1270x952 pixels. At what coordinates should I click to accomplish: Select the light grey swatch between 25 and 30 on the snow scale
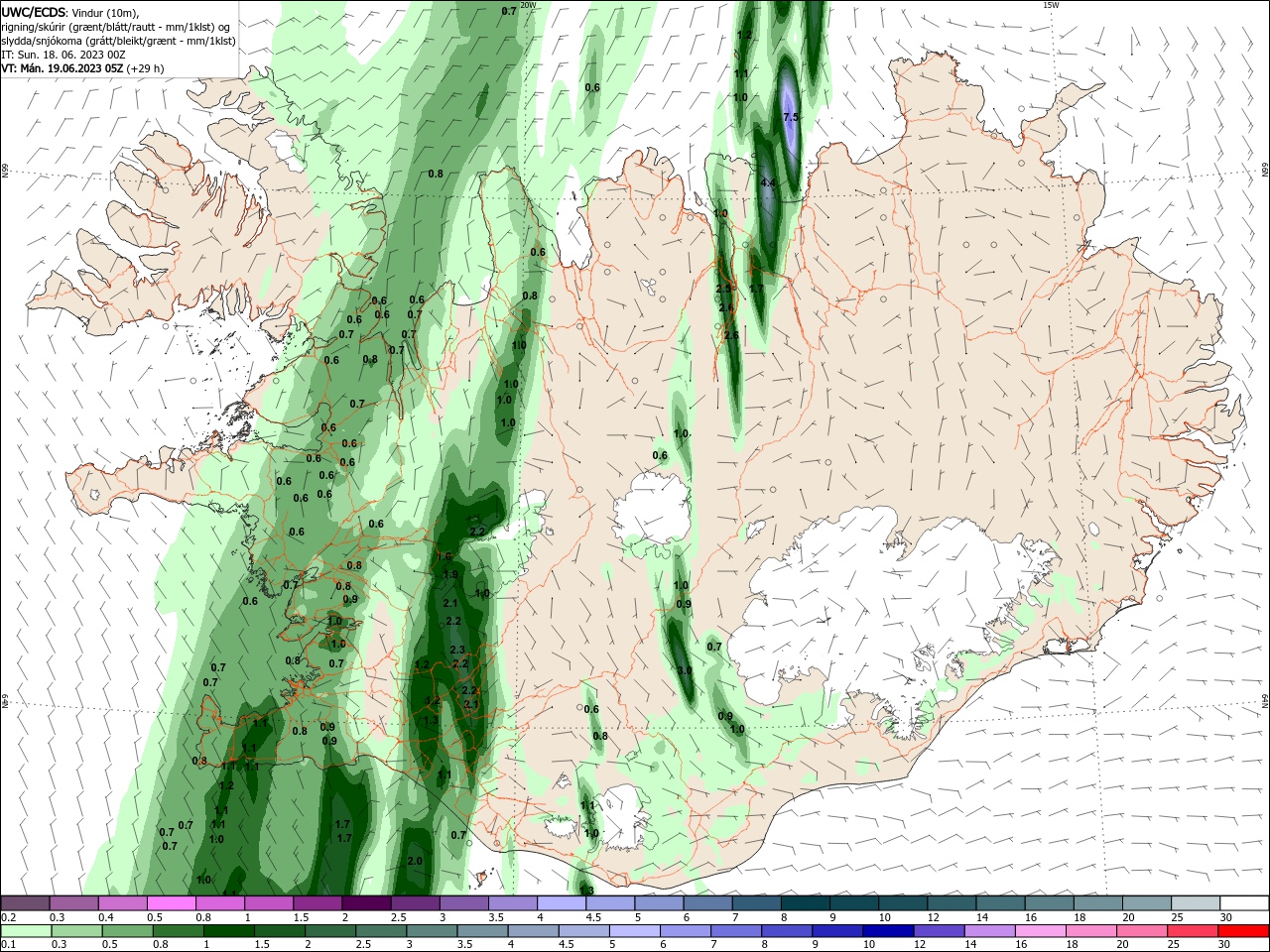point(1196,903)
